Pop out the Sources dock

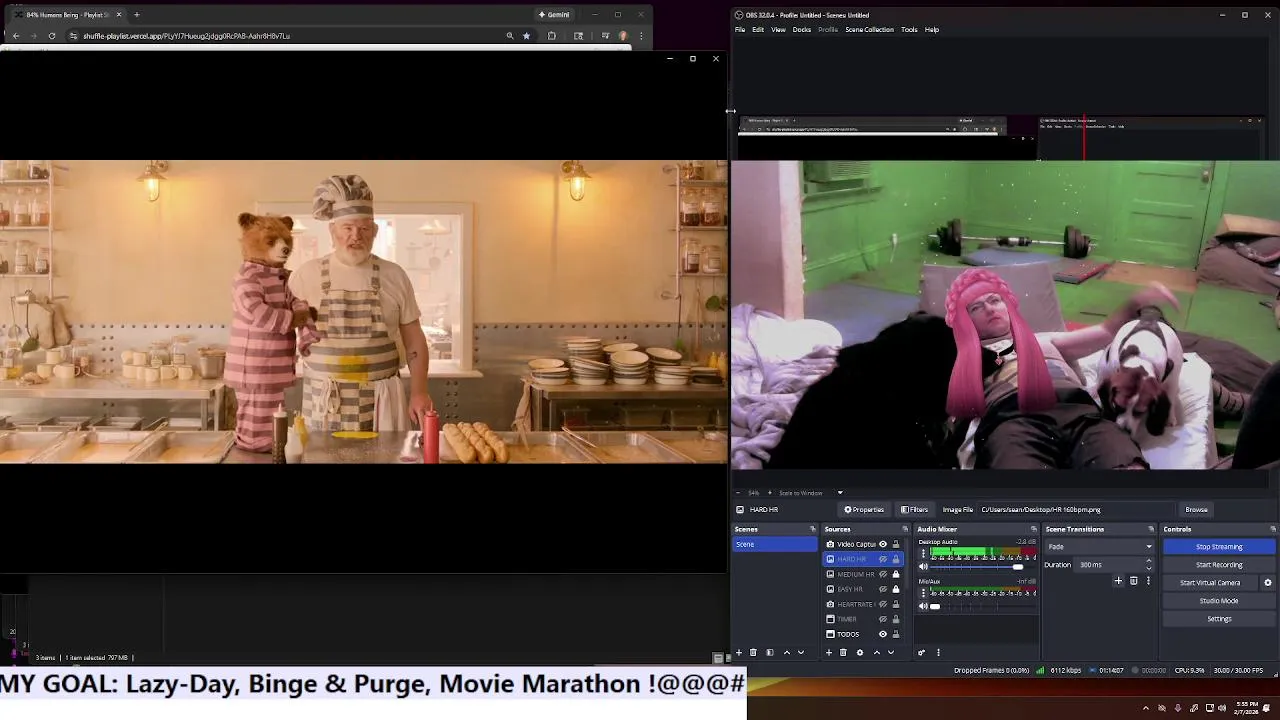tap(905, 529)
